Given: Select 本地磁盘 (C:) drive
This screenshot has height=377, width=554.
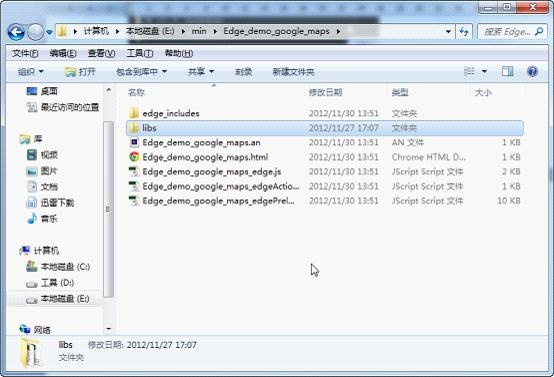Looking at the screenshot, I should (65, 267).
